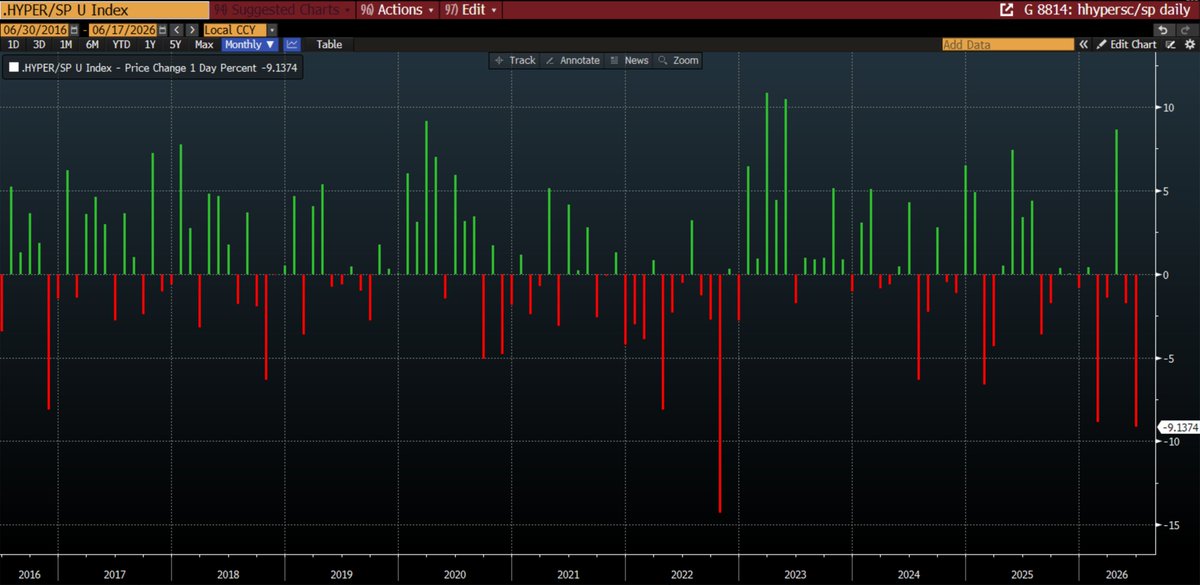
Task: Open the Local CCY currency dropdown
Action: (241, 30)
